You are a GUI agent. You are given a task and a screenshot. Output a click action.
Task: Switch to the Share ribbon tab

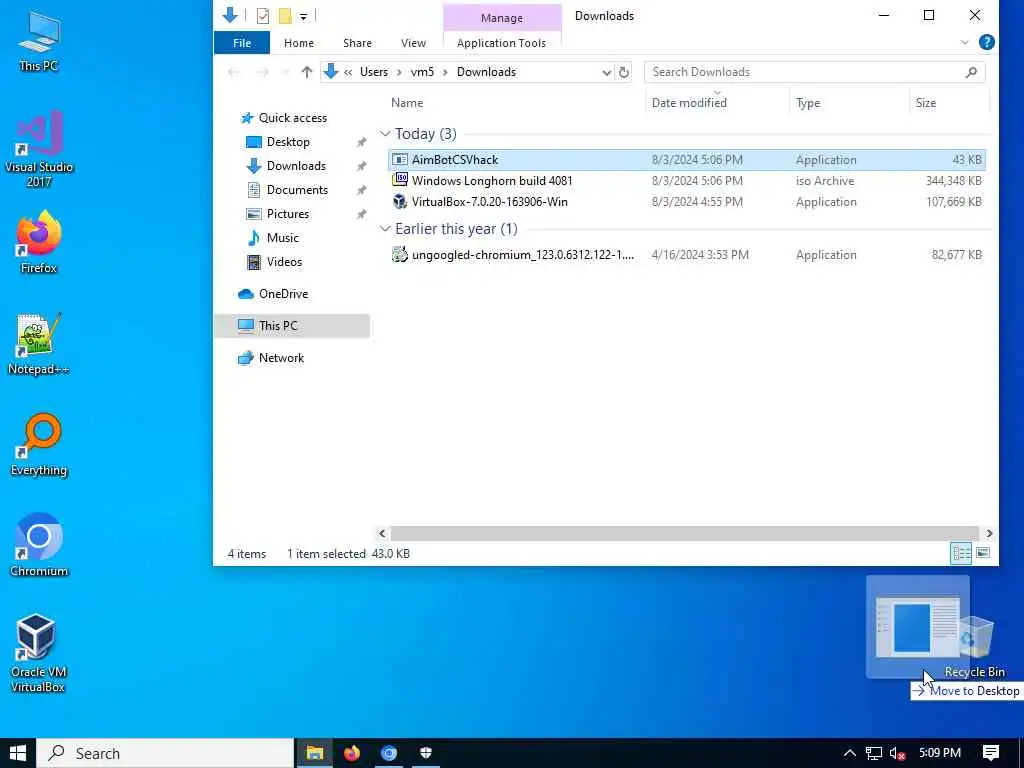click(x=357, y=43)
